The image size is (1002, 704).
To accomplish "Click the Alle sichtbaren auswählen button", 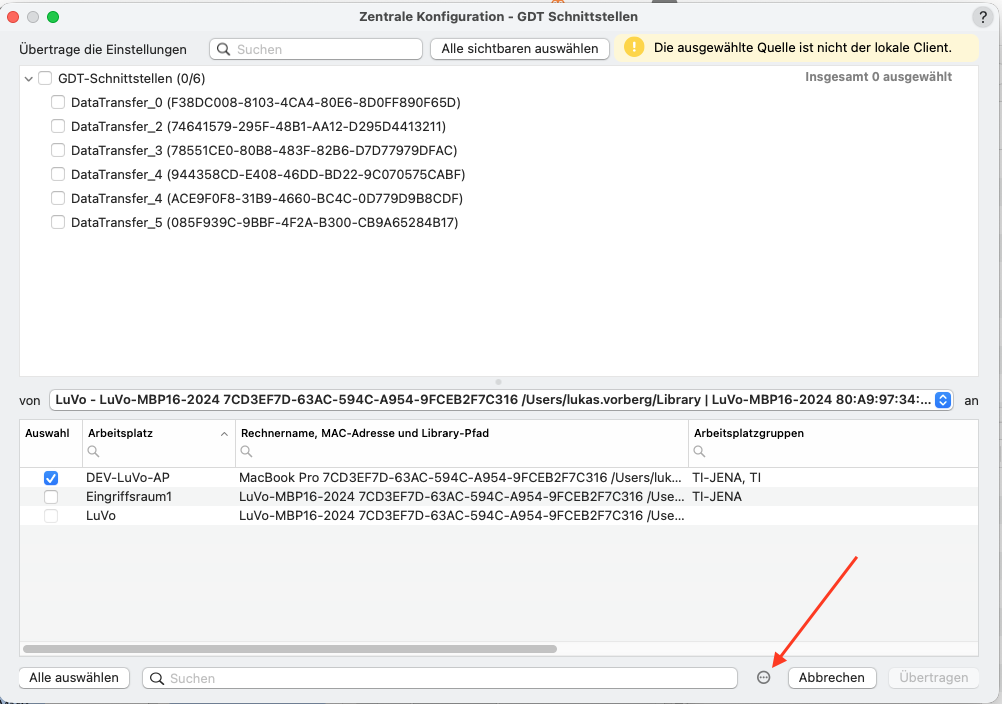I will coord(520,49).
